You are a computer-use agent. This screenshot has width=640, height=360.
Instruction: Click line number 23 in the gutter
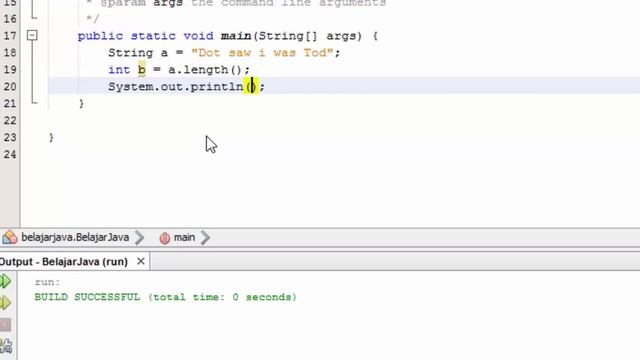(x=10, y=138)
